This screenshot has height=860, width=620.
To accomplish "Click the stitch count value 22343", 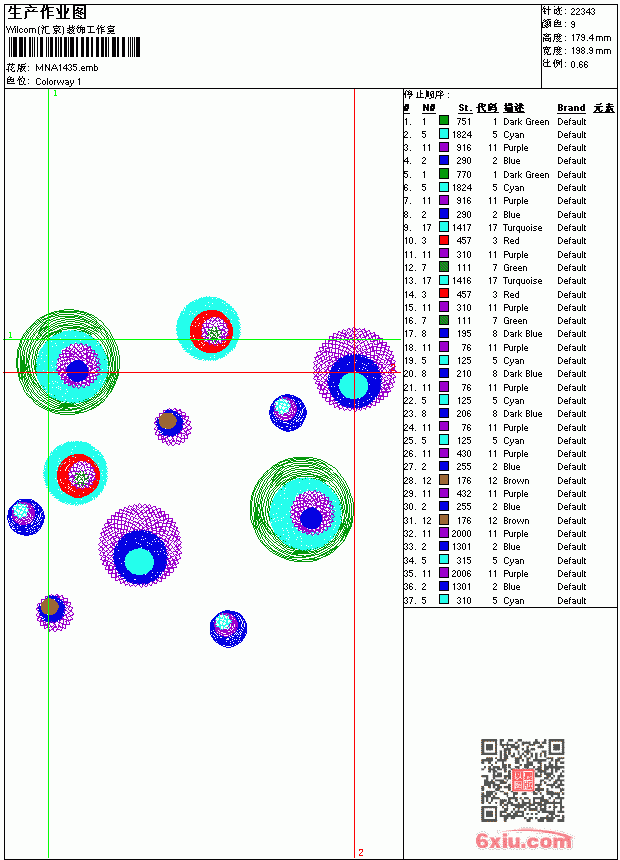I will 583,12.
